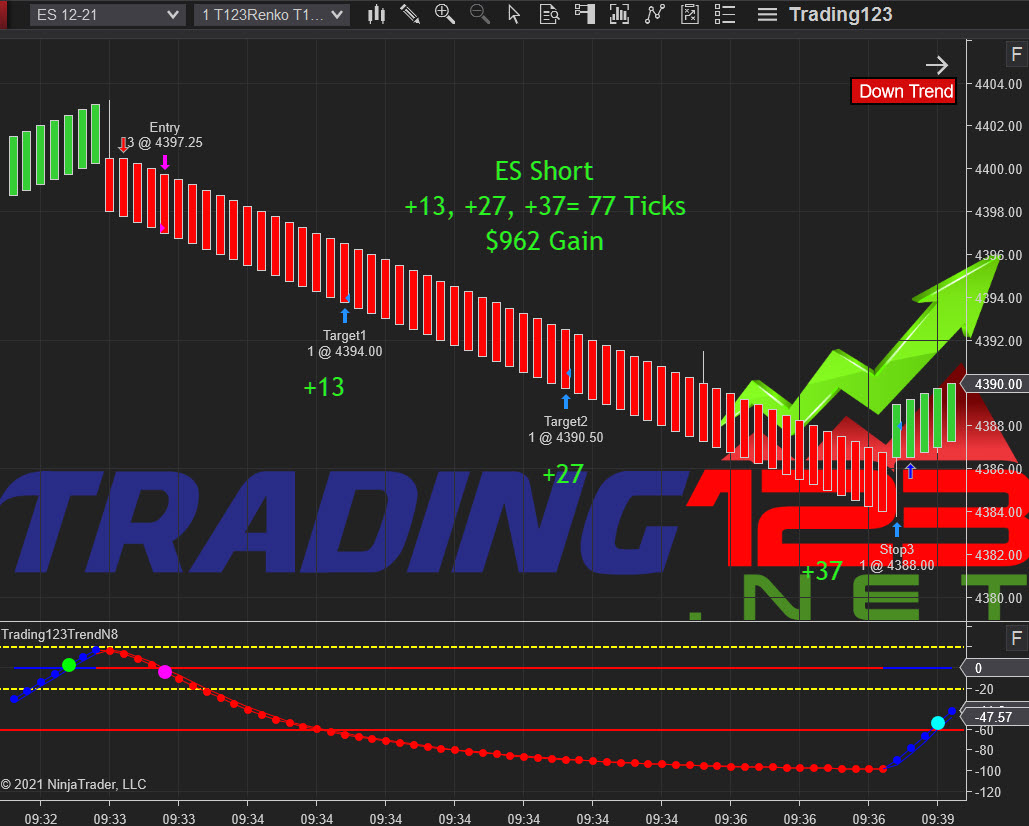Open the data series icon
Viewport: 1029px width, 826px height.
(619, 14)
